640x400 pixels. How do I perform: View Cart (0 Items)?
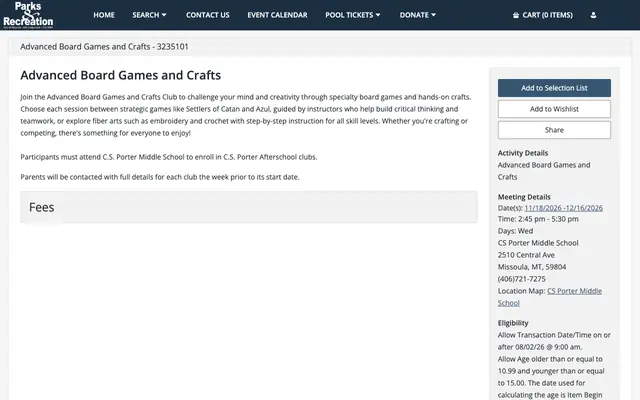click(x=542, y=15)
